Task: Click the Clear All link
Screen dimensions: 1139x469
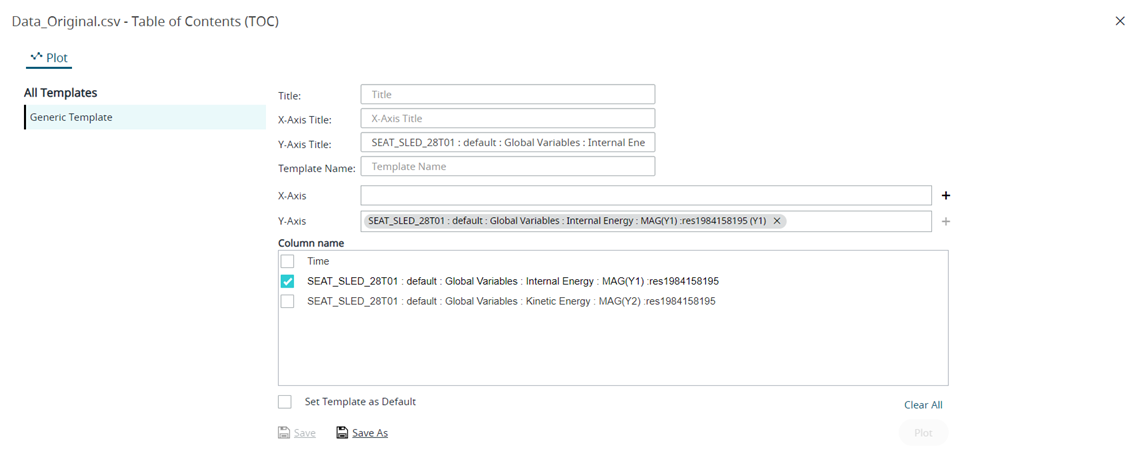Action: click(x=922, y=405)
